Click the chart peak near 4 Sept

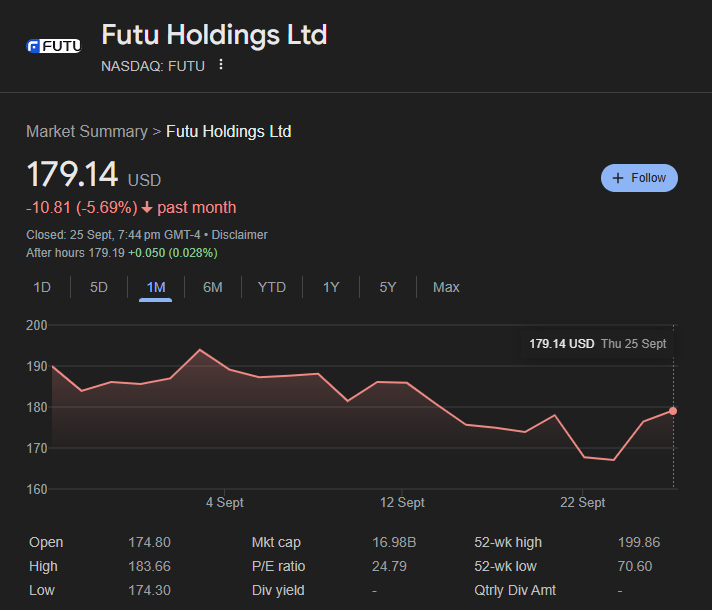[x=200, y=350]
